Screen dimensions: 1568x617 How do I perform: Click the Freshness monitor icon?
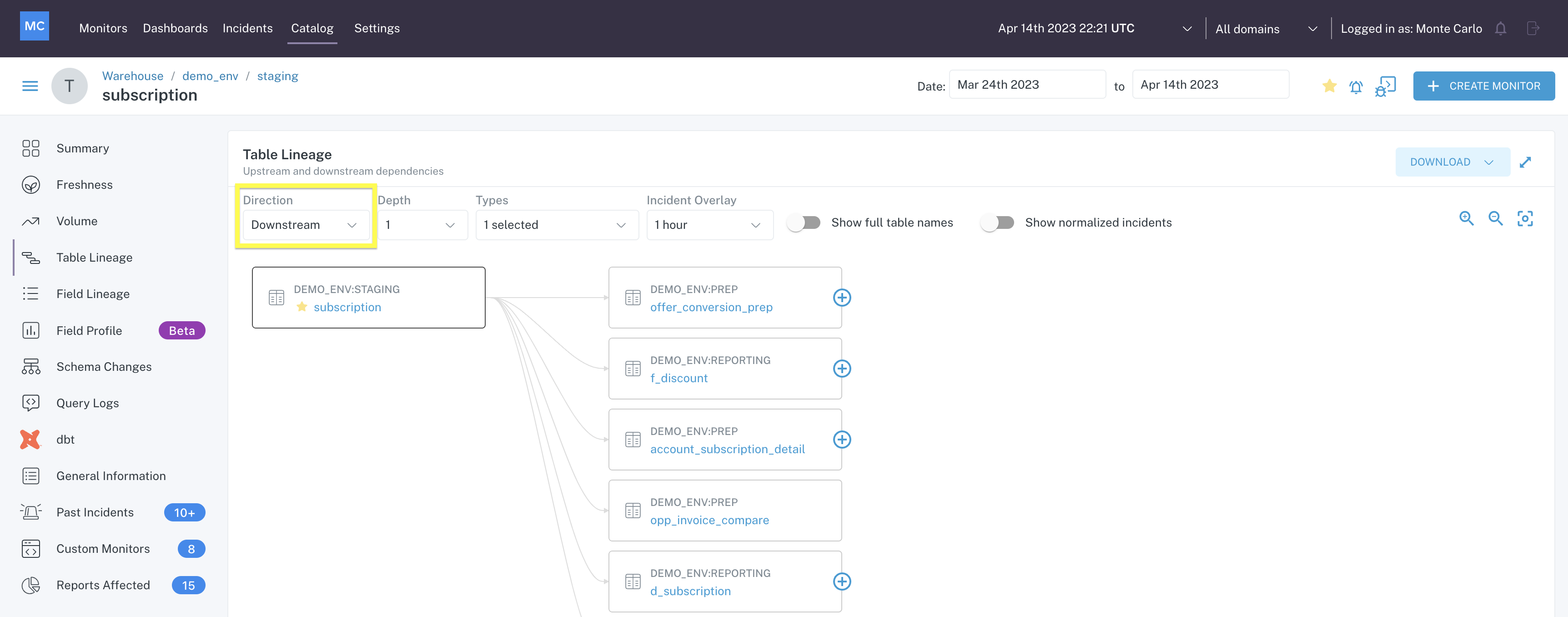pyautogui.click(x=31, y=184)
